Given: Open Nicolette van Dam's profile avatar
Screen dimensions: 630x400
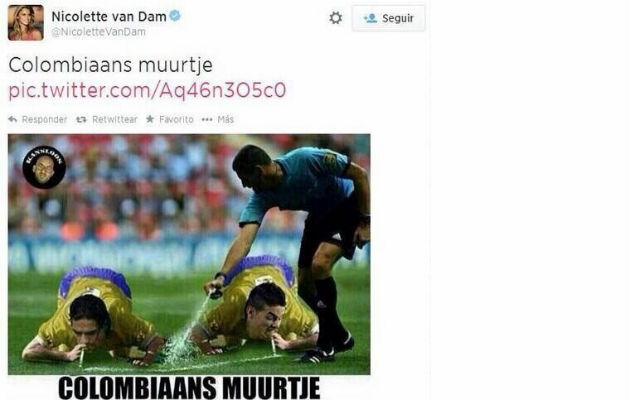Looking at the screenshot, I should [x=26, y=23].
